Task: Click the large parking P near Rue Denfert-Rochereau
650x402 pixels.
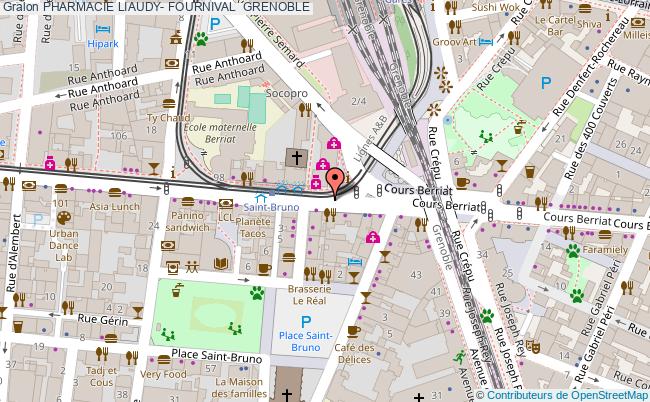Action: [546, 83]
